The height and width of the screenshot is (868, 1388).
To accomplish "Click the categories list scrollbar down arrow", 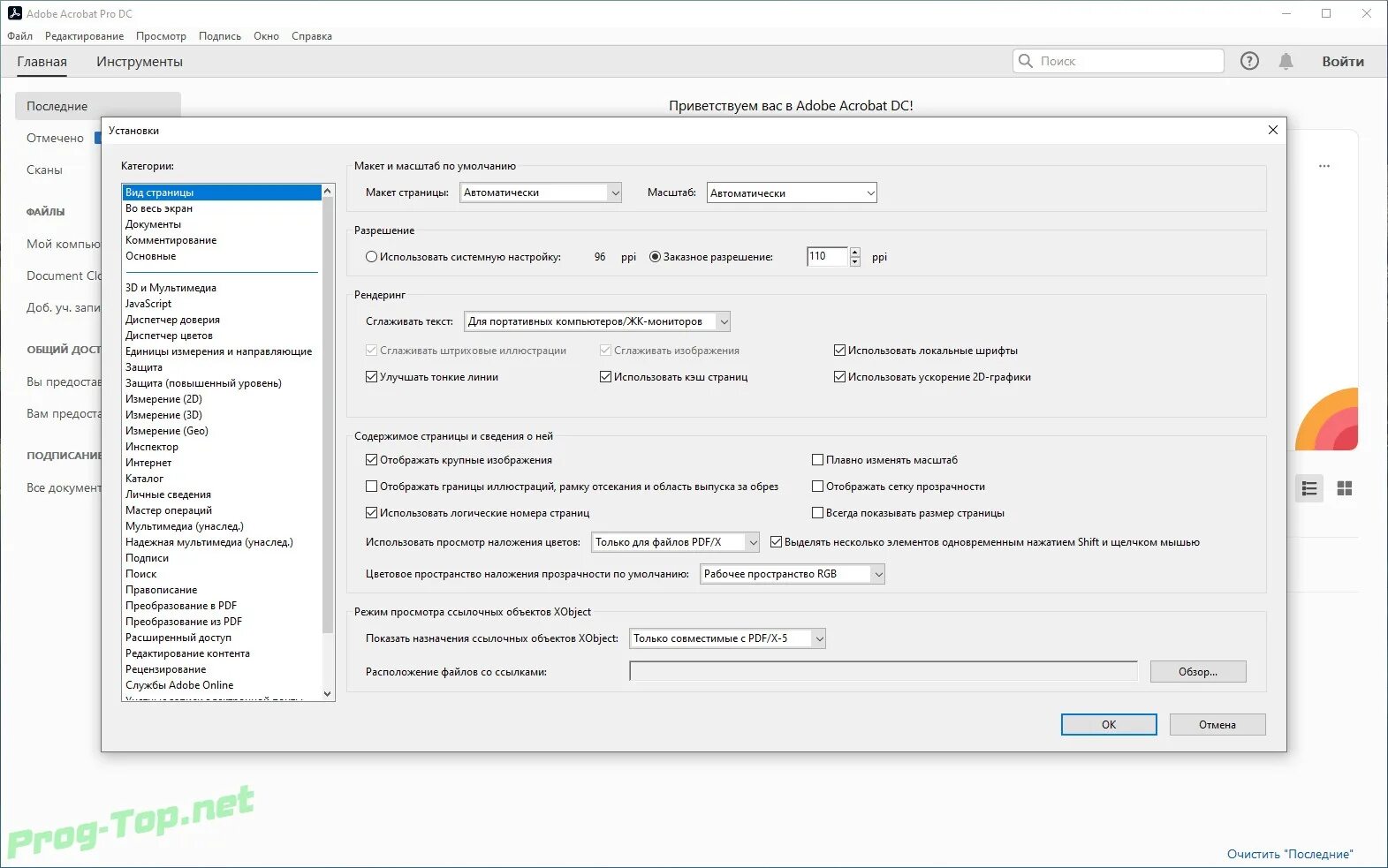I will point(328,694).
